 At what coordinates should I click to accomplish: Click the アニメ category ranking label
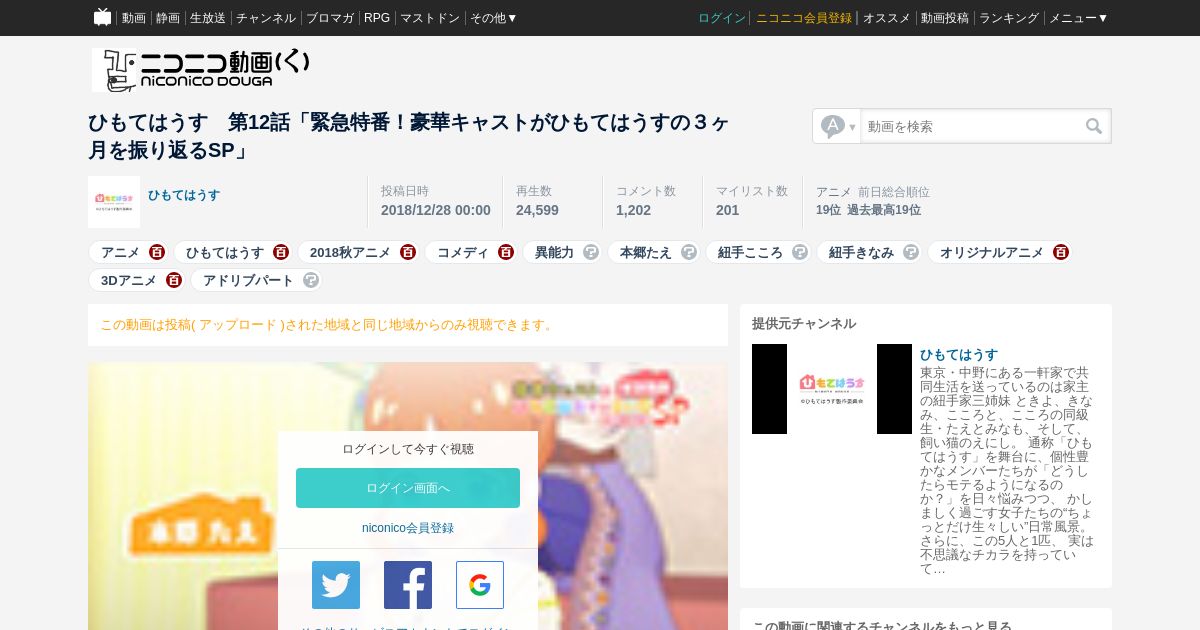point(834,192)
